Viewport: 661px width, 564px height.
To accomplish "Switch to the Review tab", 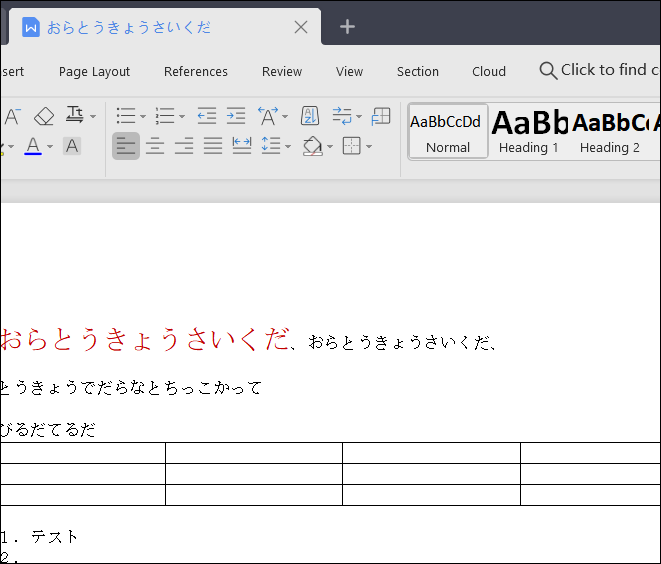I will pyautogui.click(x=282, y=72).
